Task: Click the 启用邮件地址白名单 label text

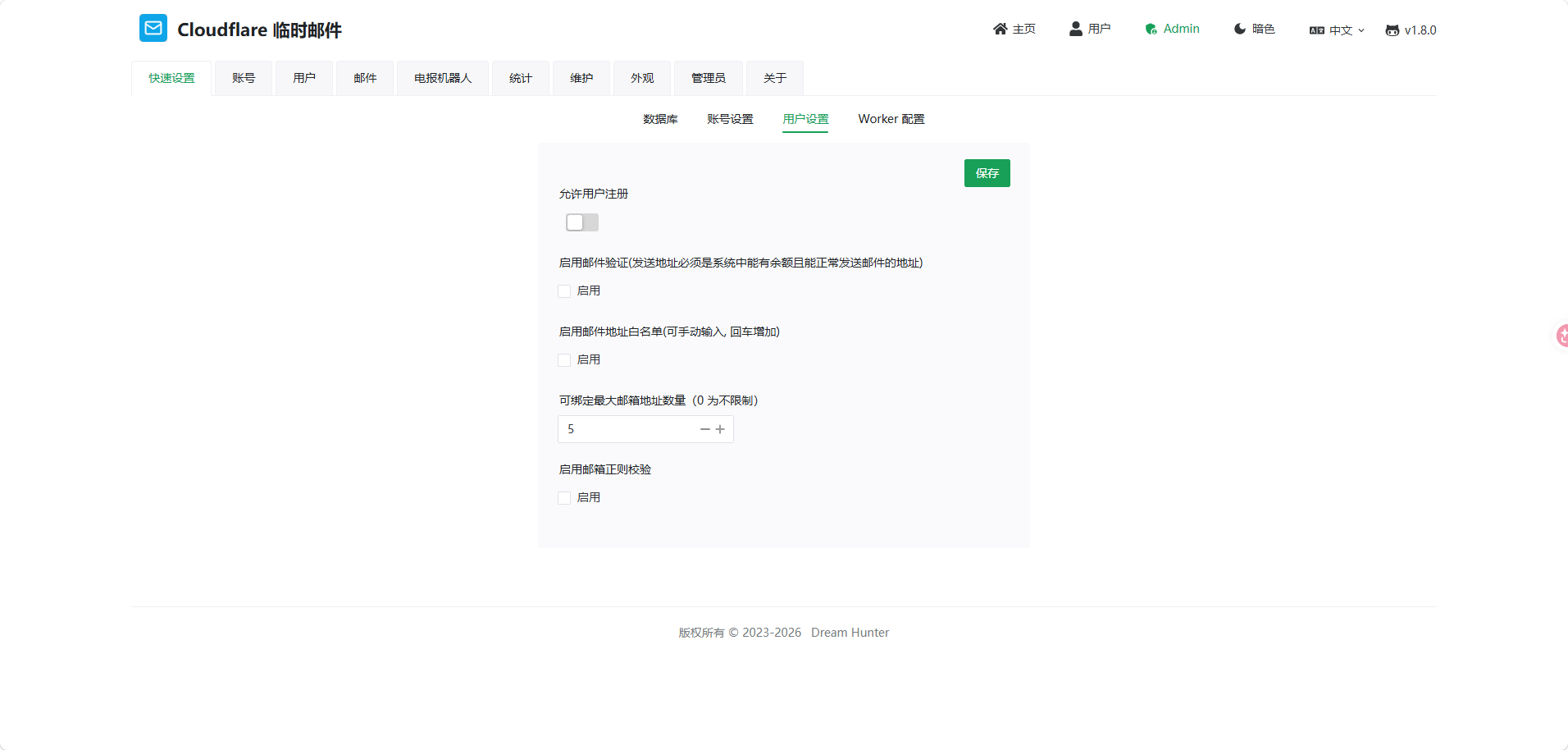Action: click(669, 332)
